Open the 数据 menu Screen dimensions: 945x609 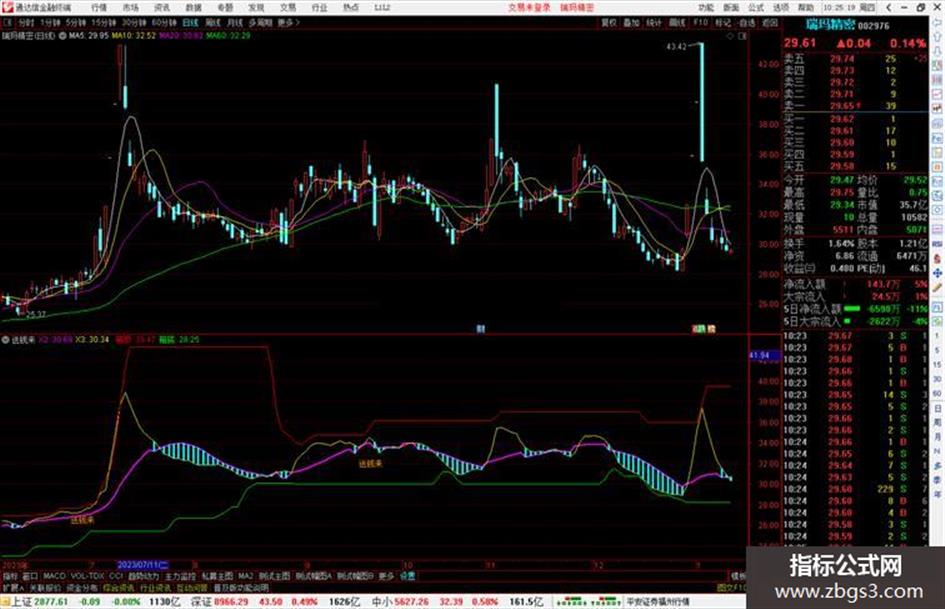coord(193,7)
